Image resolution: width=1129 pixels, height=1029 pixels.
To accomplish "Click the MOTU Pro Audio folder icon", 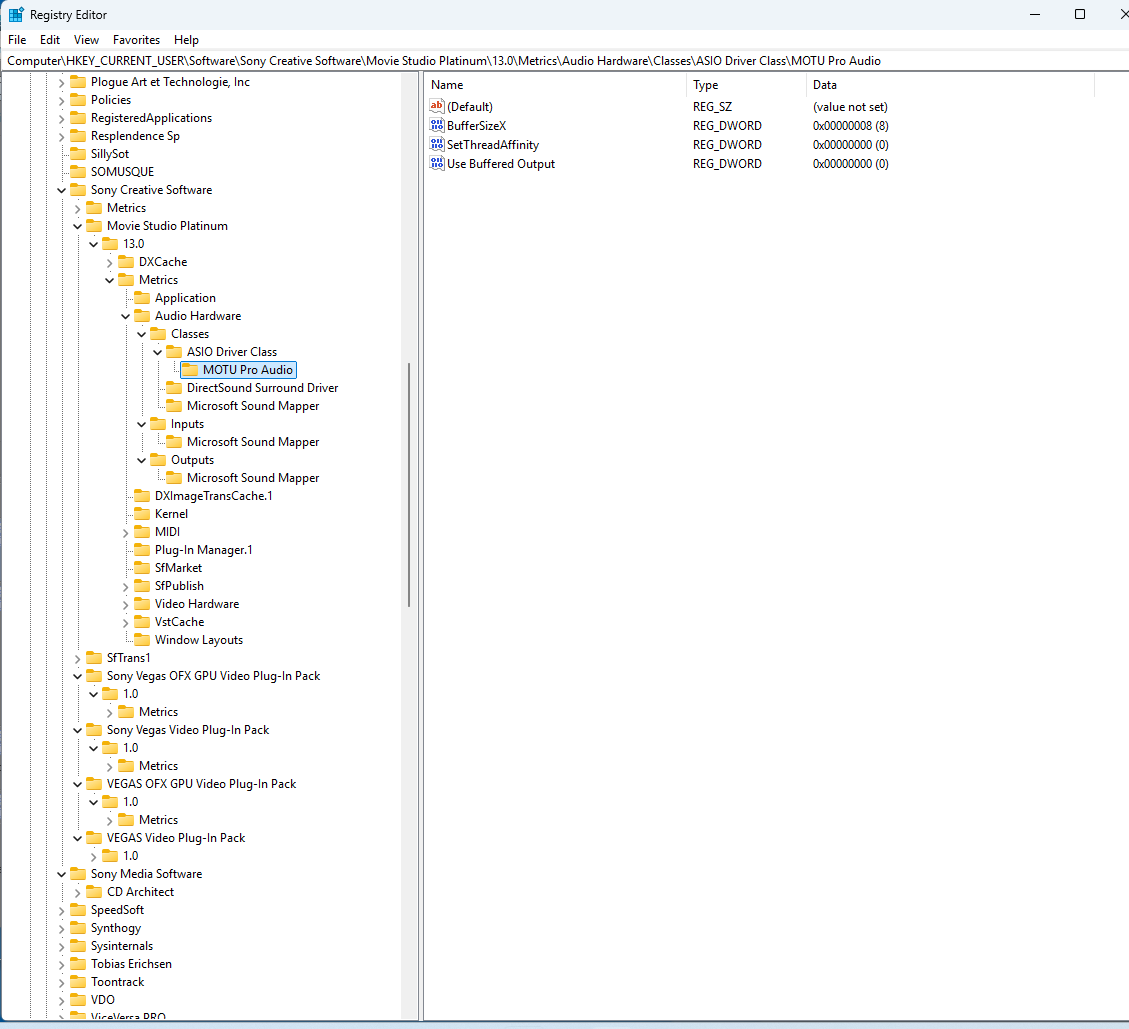I will tap(190, 370).
